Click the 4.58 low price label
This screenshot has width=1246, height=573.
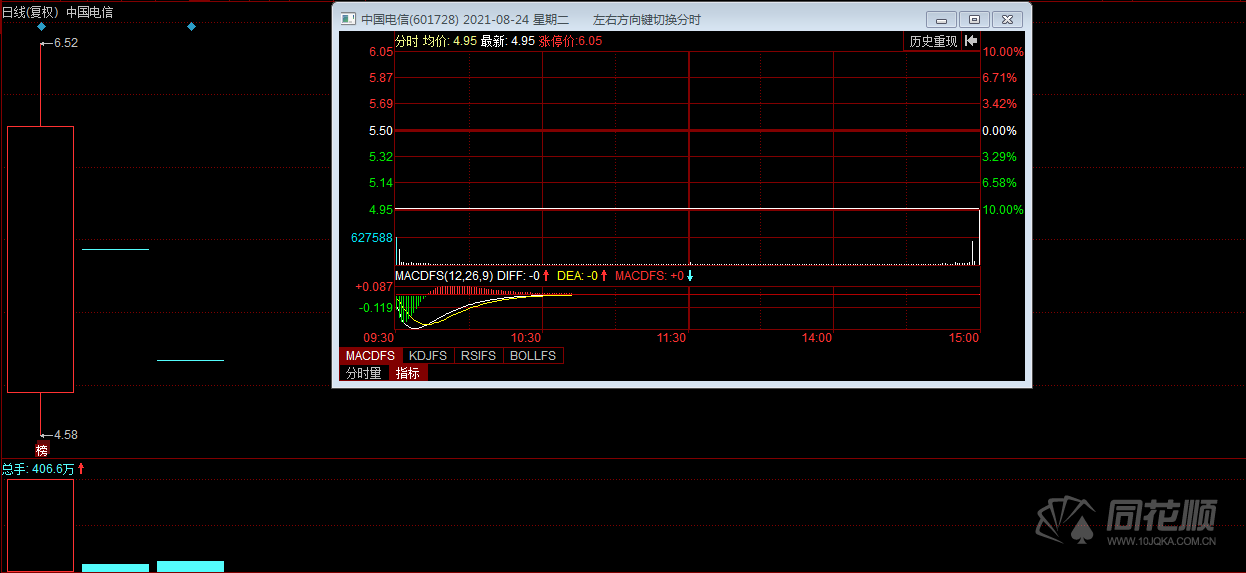click(x=66, y=435)
